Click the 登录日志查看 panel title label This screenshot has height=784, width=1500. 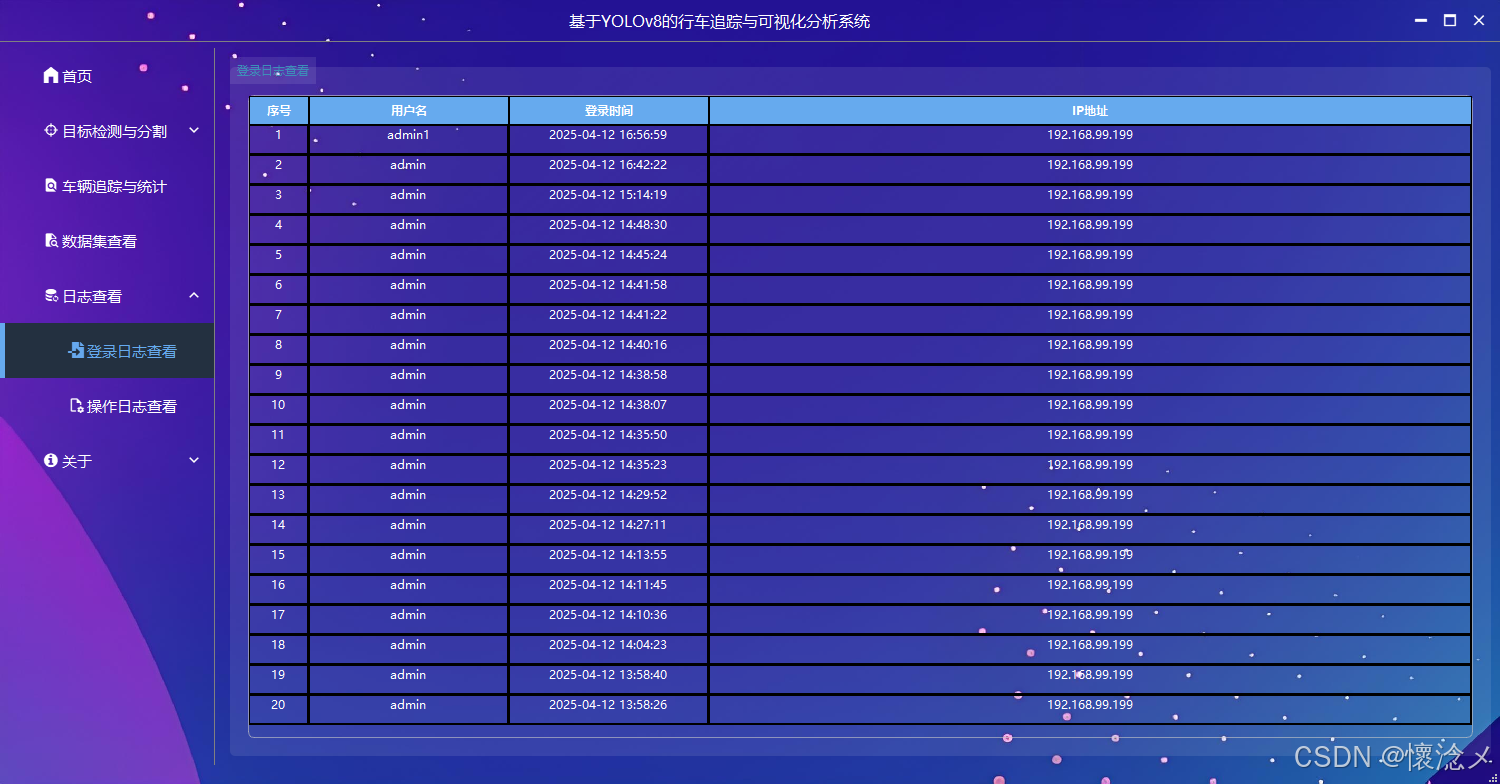coord(273,71)
